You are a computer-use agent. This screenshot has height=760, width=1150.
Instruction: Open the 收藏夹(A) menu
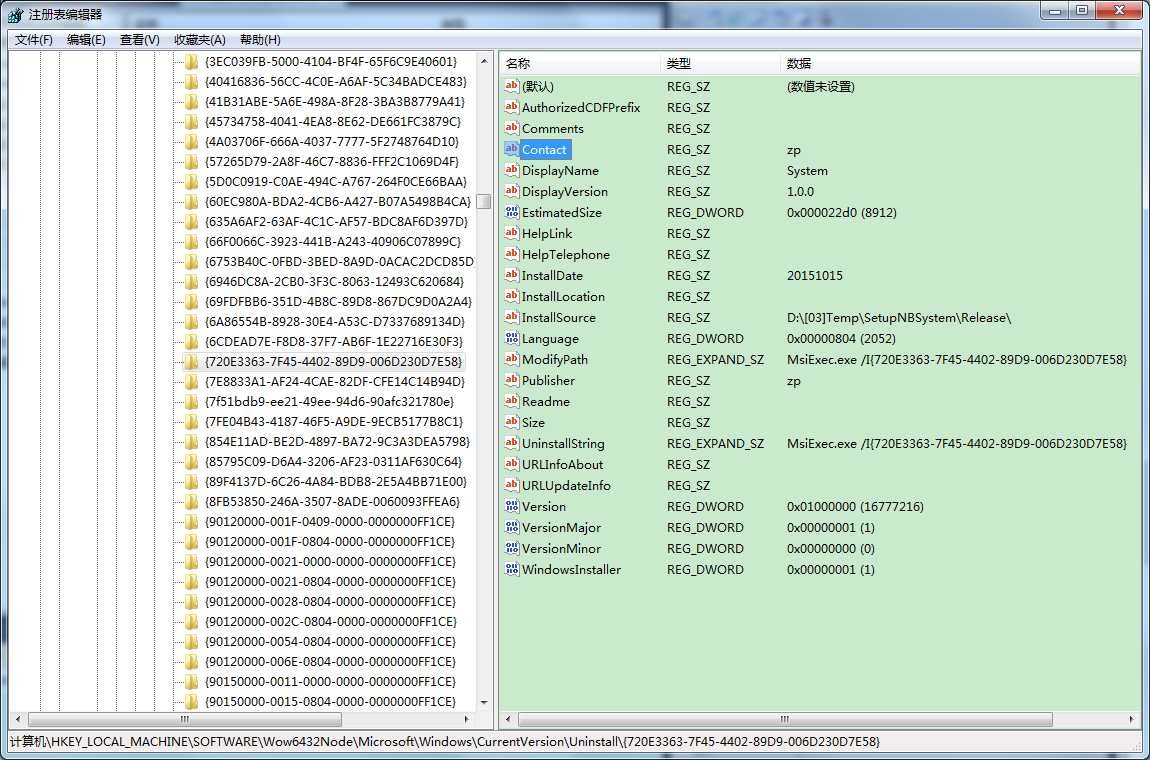click(199, 40)
